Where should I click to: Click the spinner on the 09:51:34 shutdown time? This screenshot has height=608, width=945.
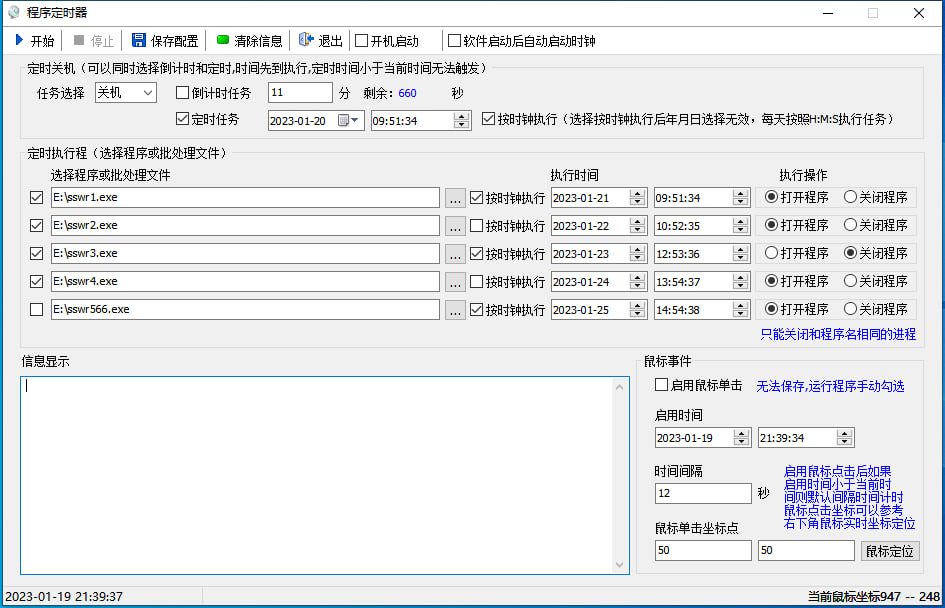point(461,120)
